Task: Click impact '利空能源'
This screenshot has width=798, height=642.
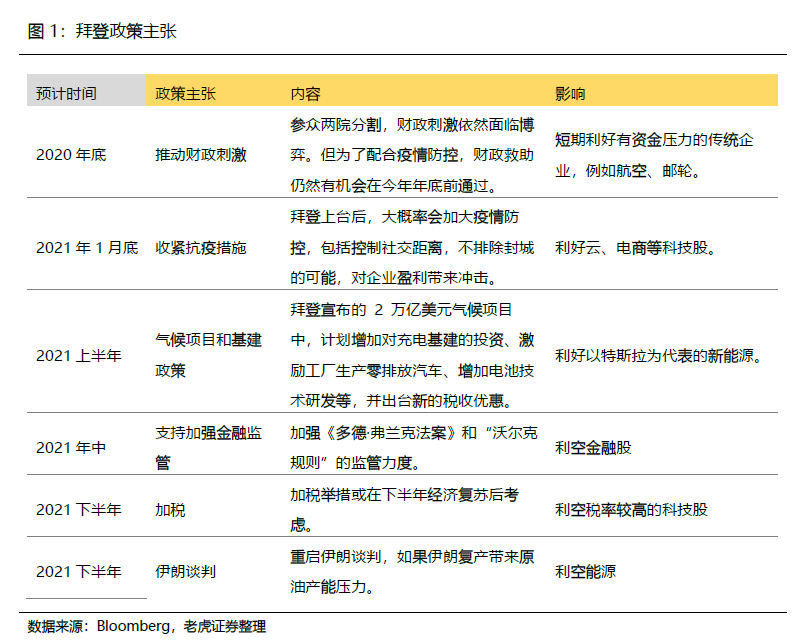Action: (x=585, y=572)
